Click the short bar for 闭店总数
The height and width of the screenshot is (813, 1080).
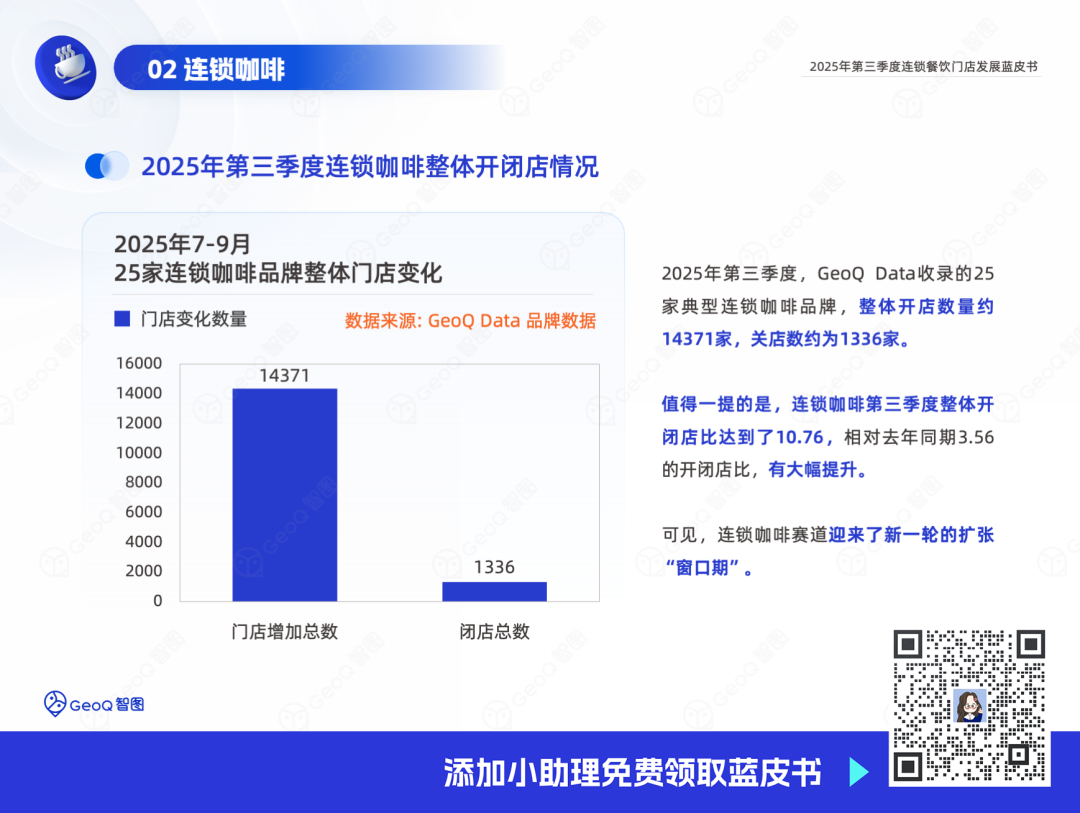[x=495, y=592]
